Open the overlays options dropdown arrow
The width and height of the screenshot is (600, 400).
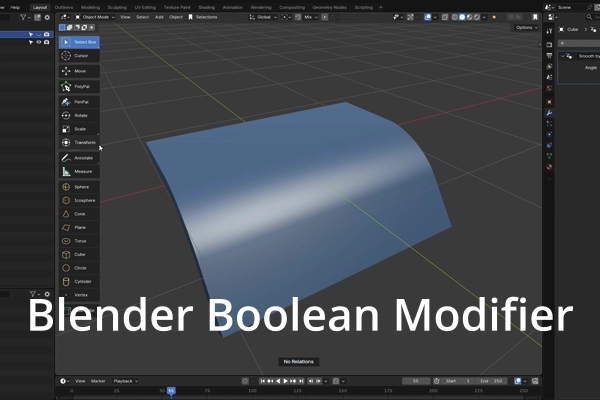pyautogui.click(x=435, y=17)
